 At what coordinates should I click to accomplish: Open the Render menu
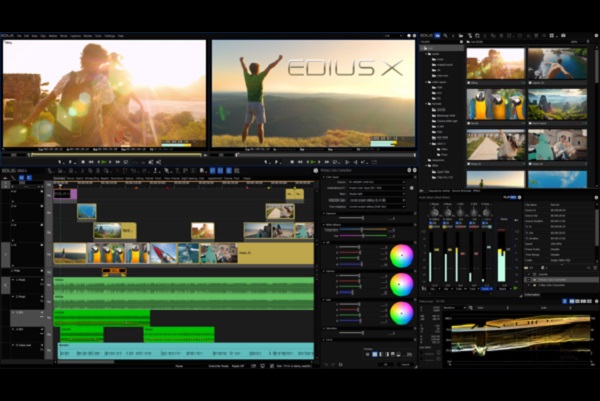tap(88, 36)
